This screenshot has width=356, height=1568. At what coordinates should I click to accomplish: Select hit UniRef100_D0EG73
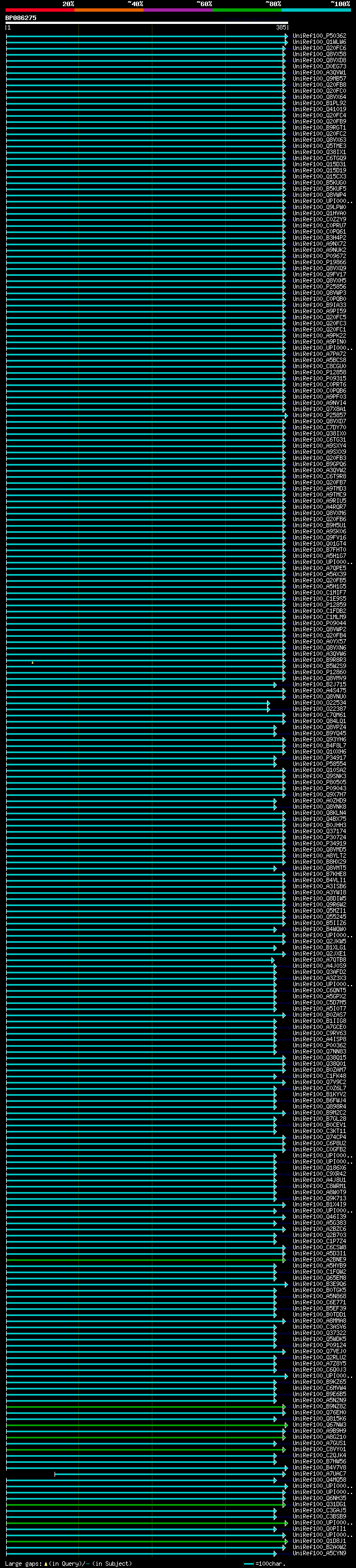319,66
